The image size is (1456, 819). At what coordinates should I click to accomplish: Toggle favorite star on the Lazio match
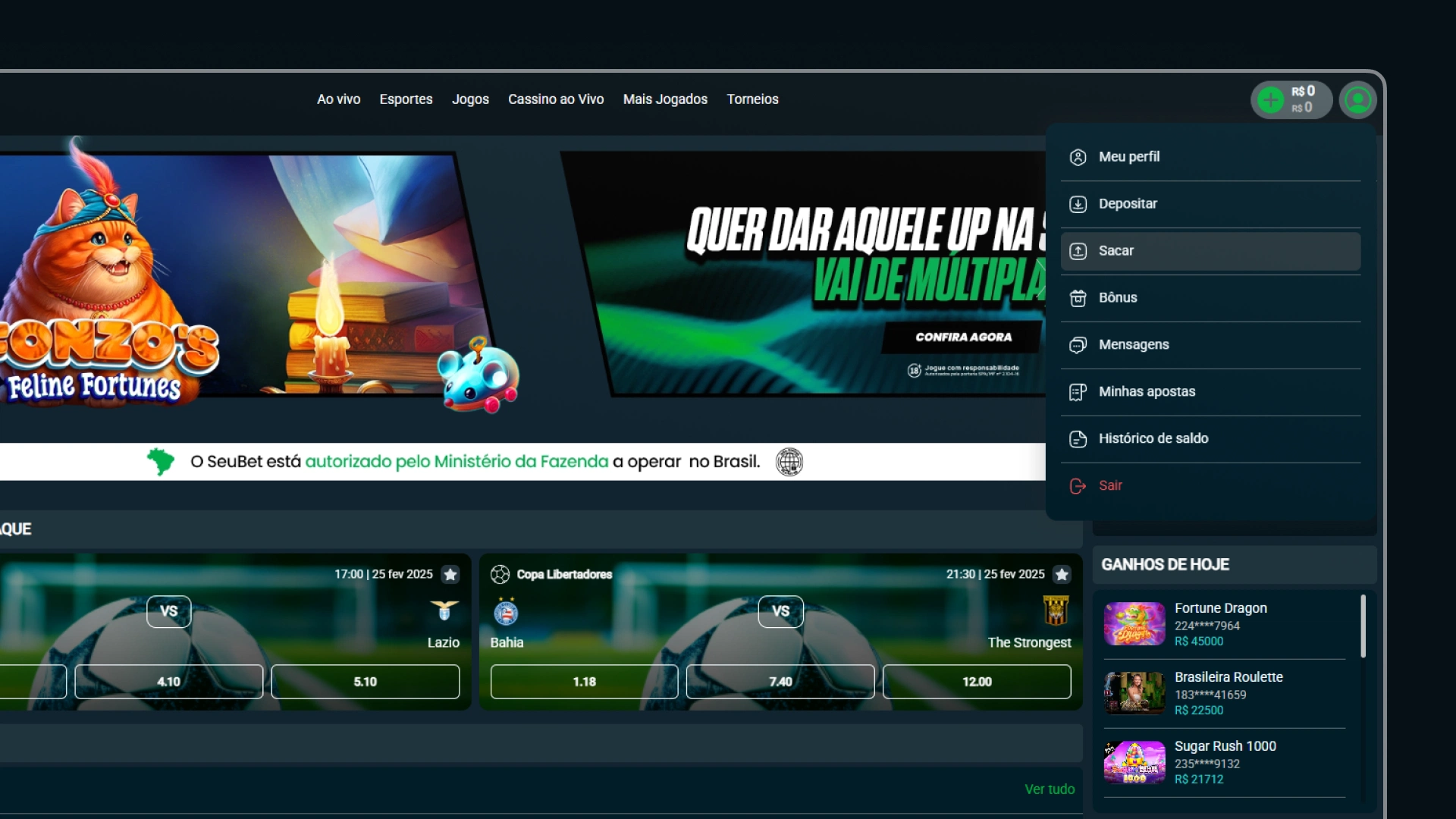[x=450, y=575]
